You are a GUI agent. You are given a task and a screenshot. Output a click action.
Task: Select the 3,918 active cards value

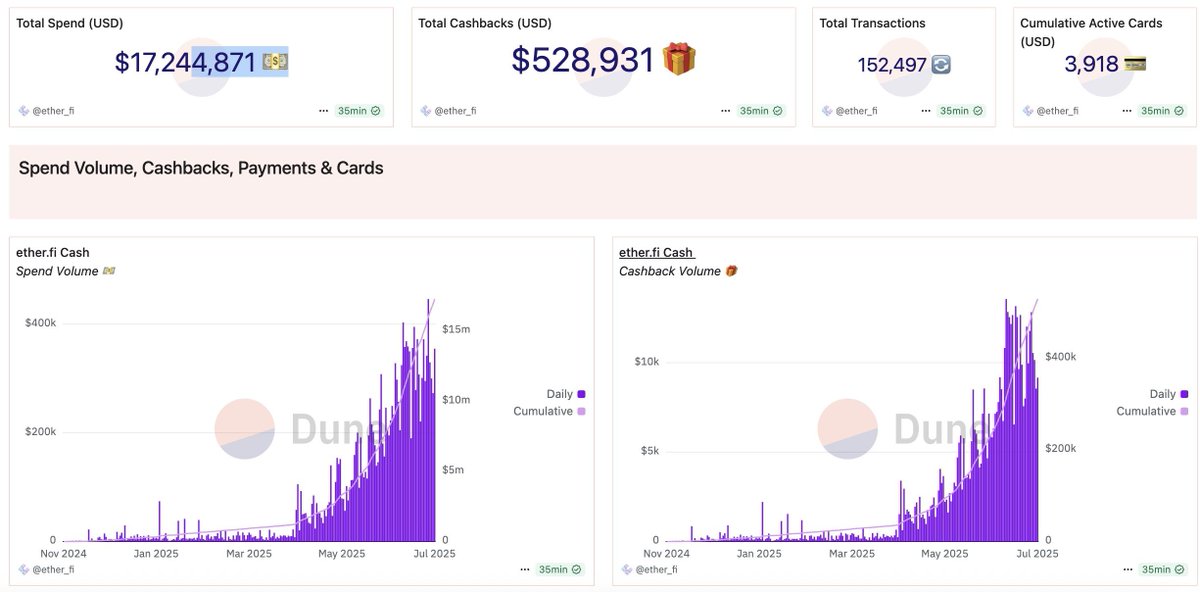coord(1091,65)
